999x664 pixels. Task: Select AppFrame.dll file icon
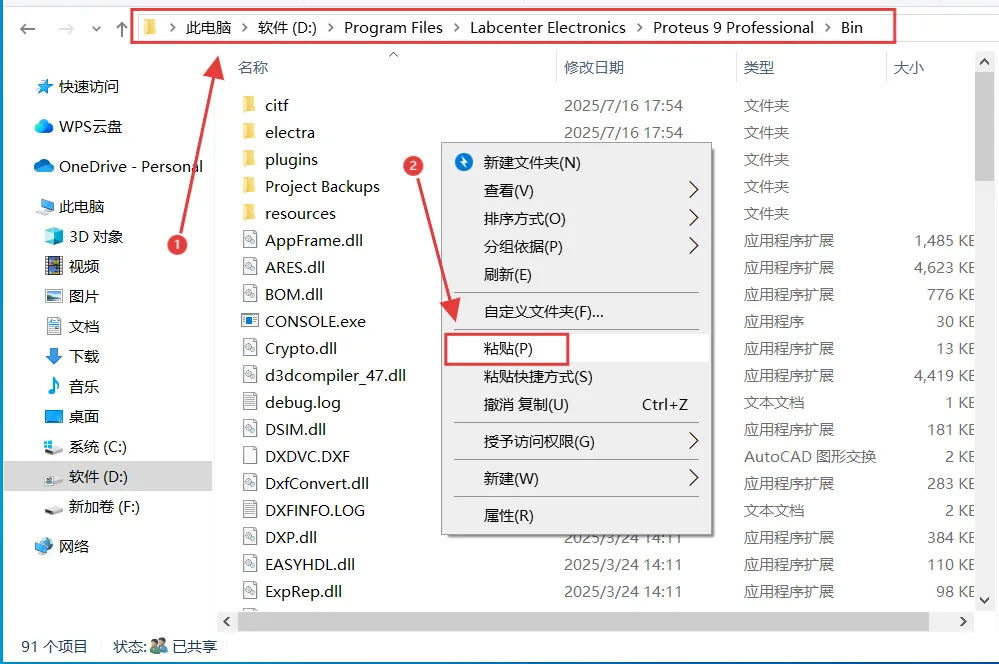(250, 240)
